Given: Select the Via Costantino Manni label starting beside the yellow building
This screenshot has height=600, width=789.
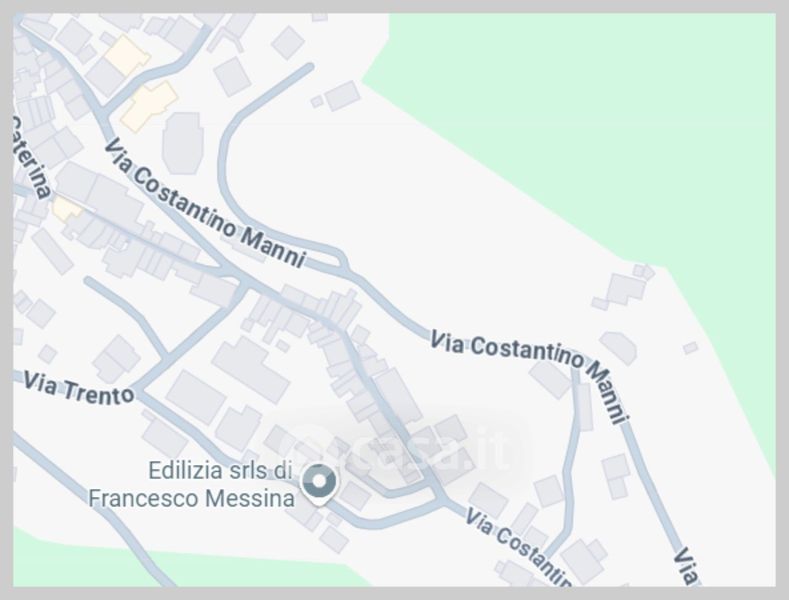Looking at the screenshot, I should [x=205, y=204].
